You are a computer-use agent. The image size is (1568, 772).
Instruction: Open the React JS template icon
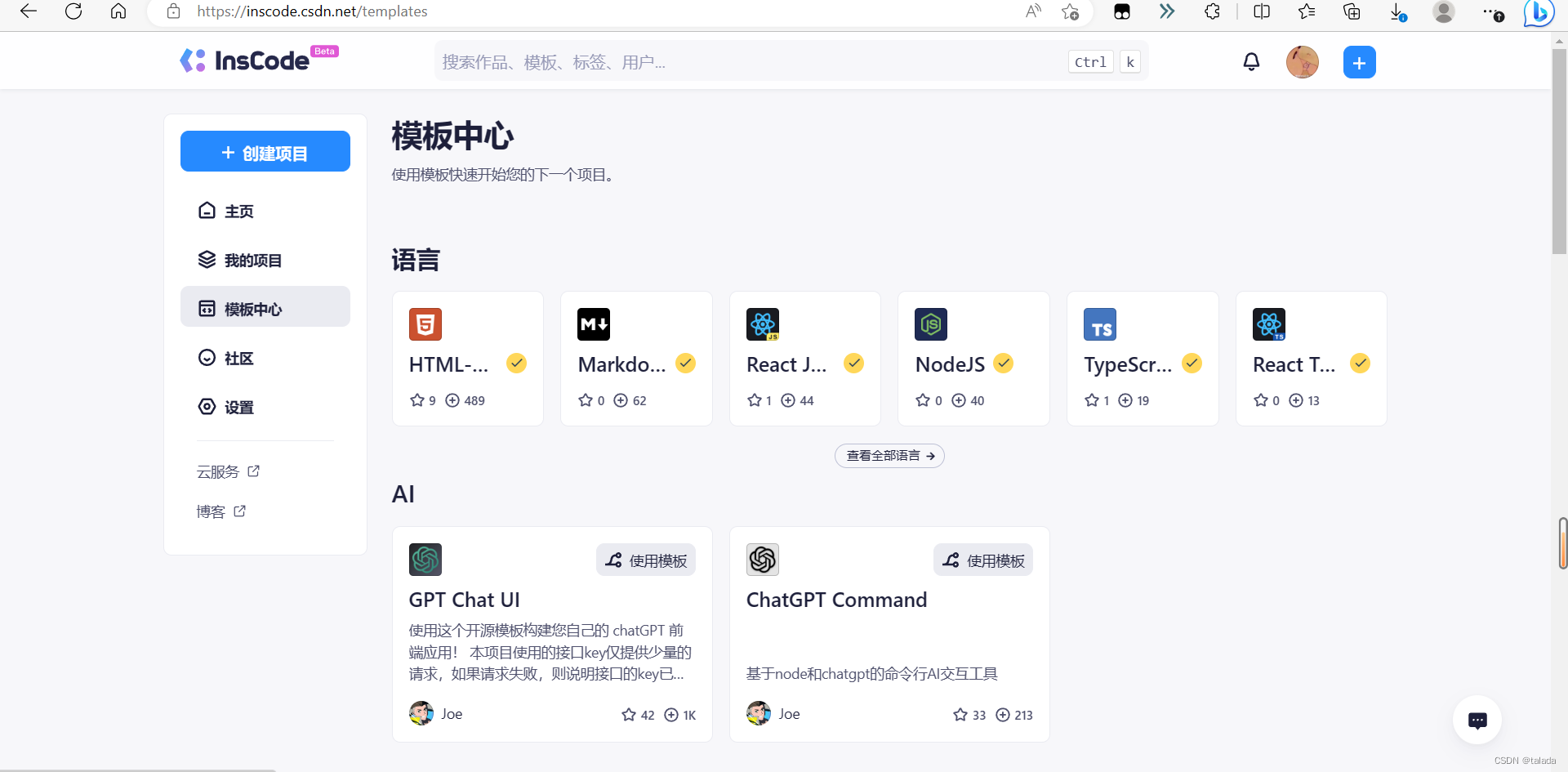point(763,324)
